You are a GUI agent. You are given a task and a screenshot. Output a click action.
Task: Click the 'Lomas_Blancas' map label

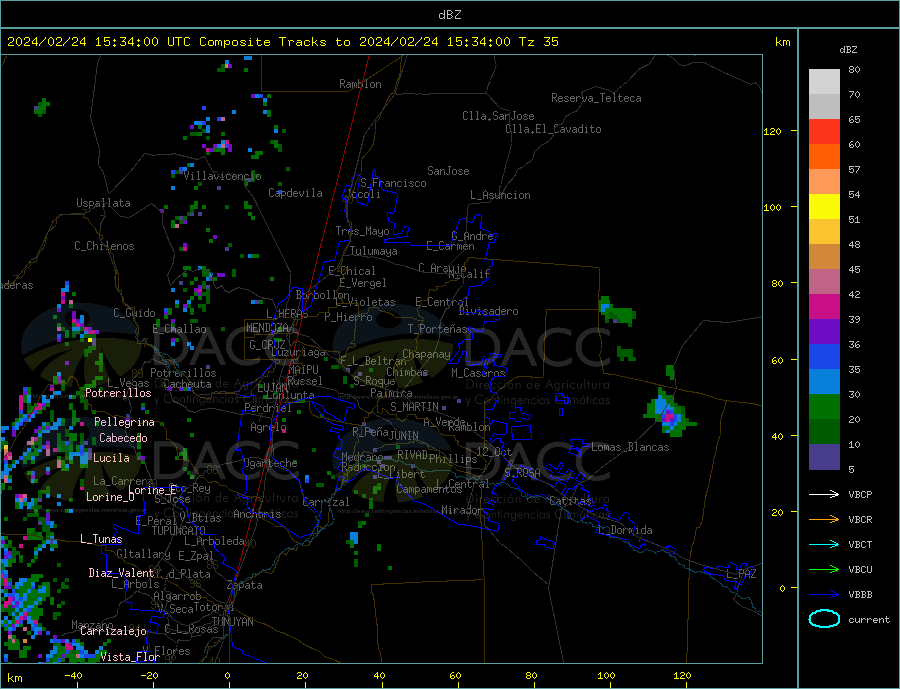click(630, 447)
